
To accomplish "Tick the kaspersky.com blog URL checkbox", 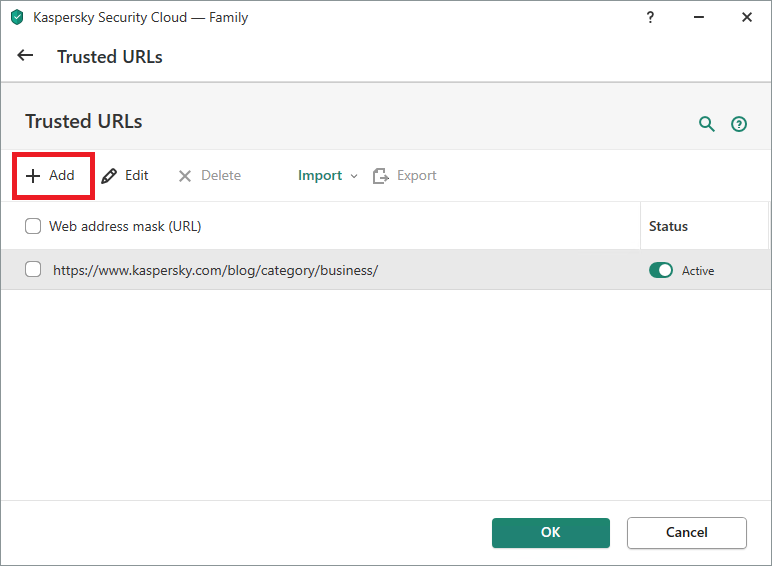I will 33,269.
